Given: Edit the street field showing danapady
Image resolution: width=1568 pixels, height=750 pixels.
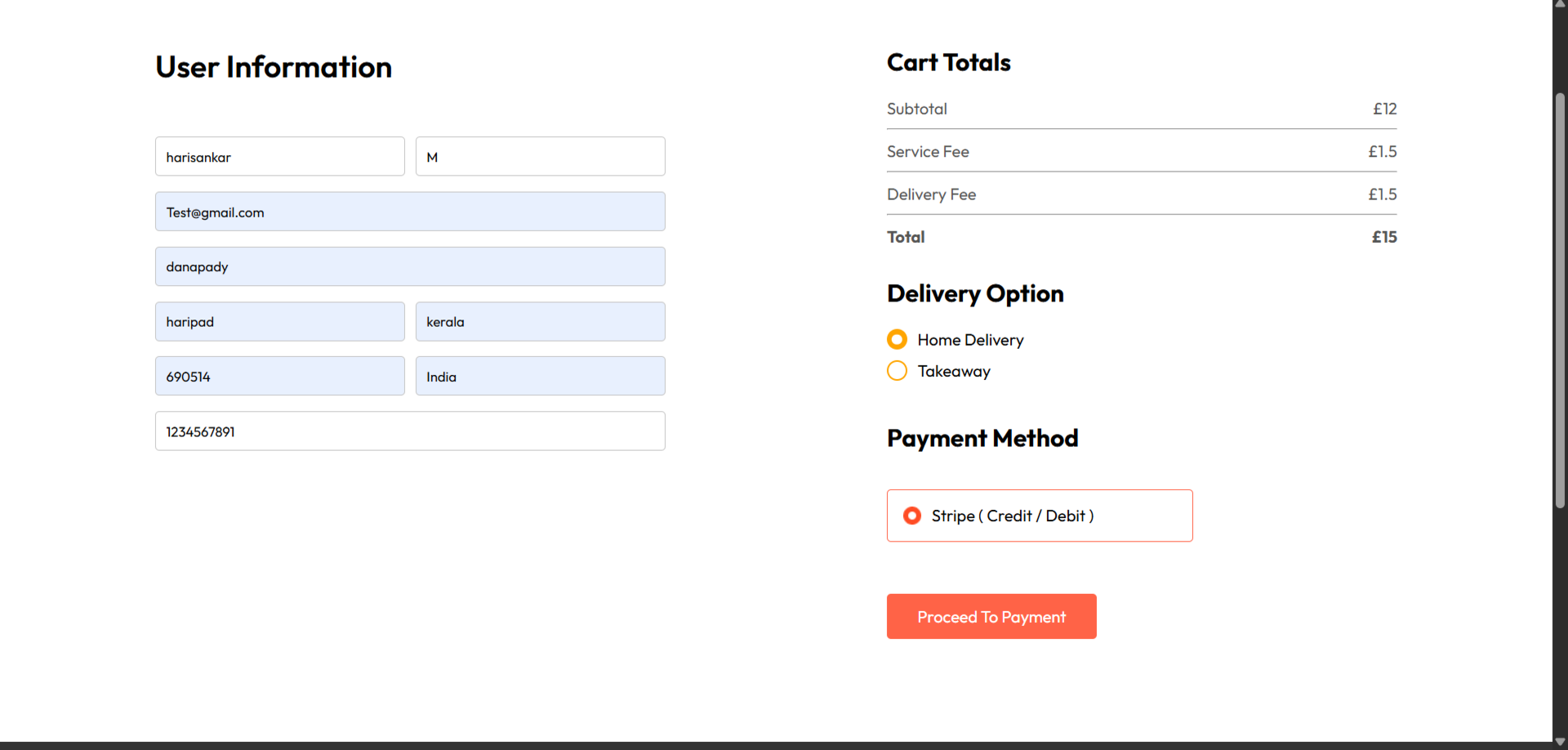Looking at the screenshot, I should pyautogui.click(x=410, y=266).
